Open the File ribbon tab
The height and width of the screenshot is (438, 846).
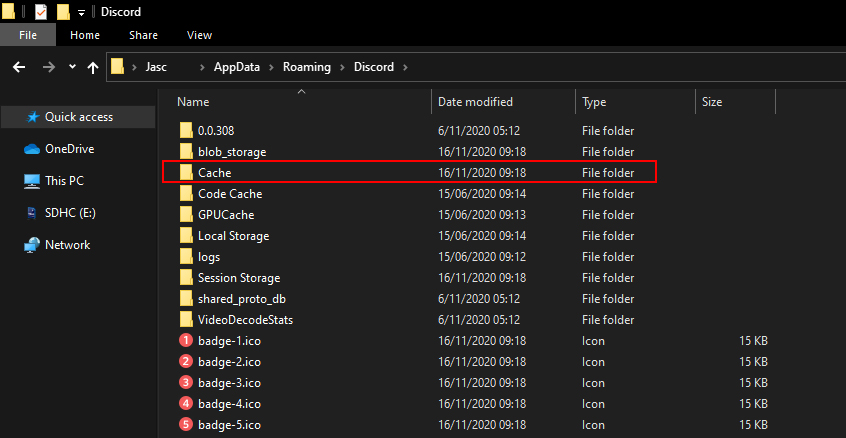(28, 35)
